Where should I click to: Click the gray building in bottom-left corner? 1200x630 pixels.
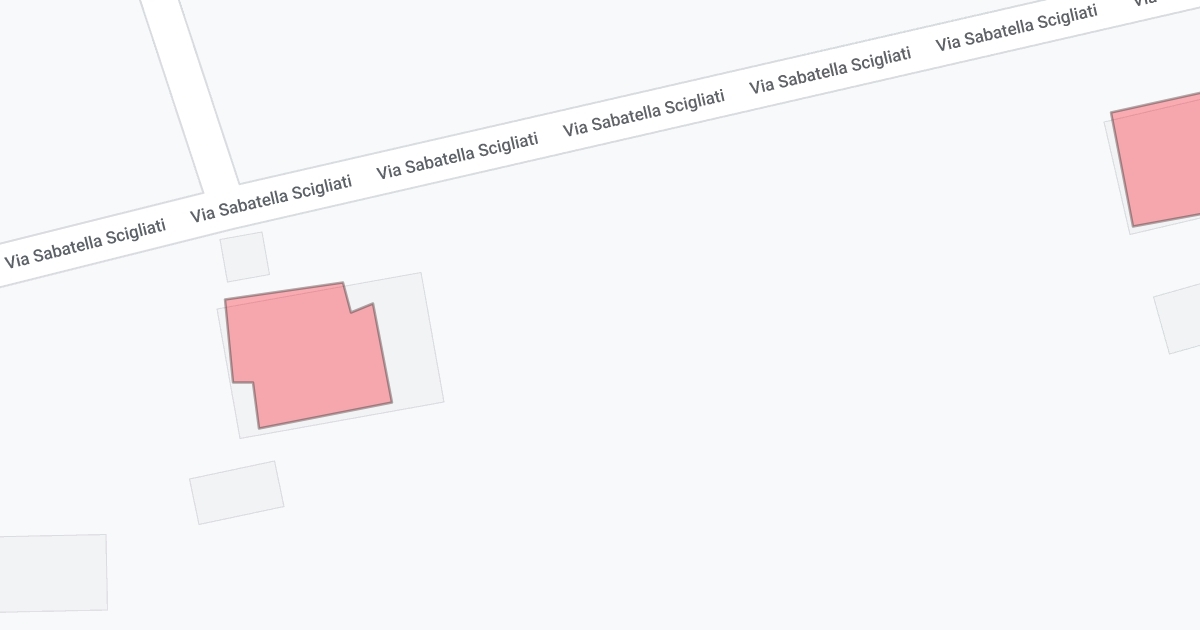click(52, 573)
